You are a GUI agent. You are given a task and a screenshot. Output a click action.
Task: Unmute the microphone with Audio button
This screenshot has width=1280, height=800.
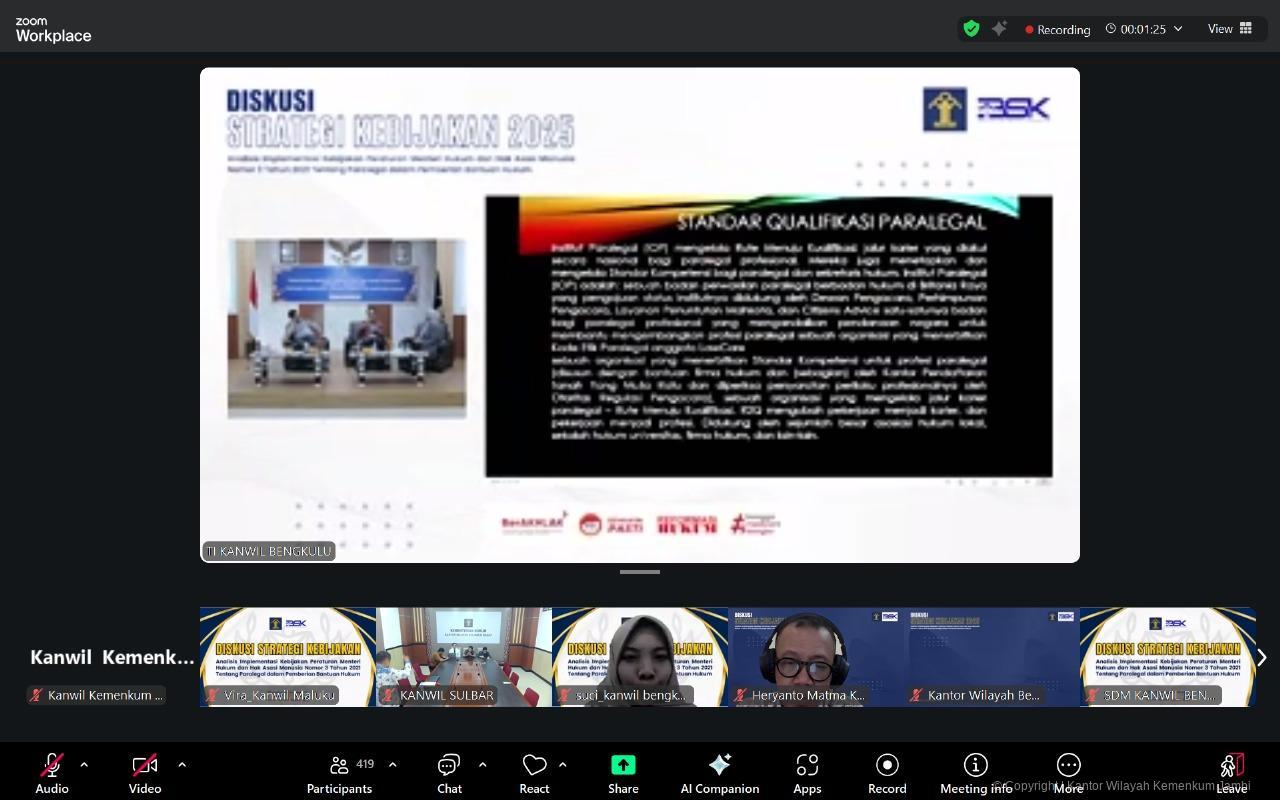click(52, 773)
